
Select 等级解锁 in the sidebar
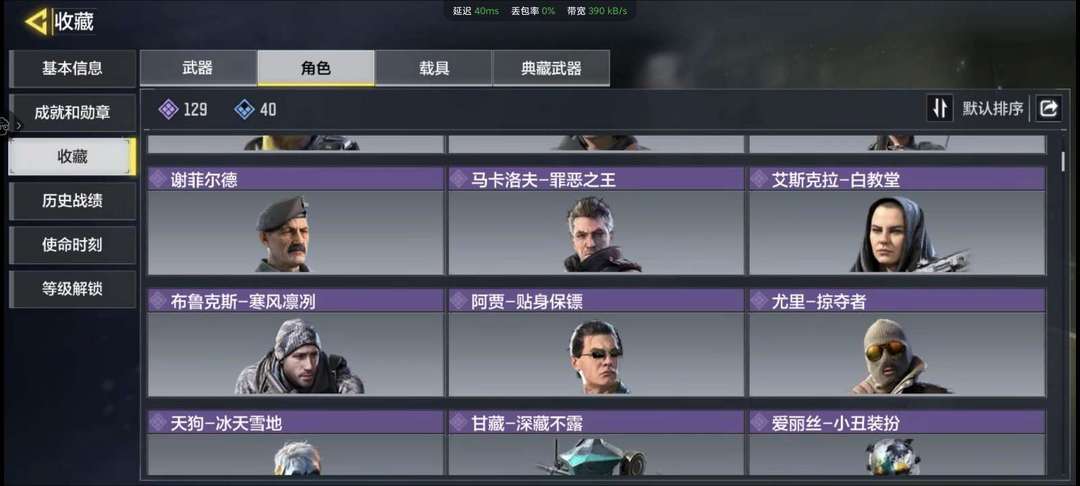pyautogui.click(x=72, y=289)
